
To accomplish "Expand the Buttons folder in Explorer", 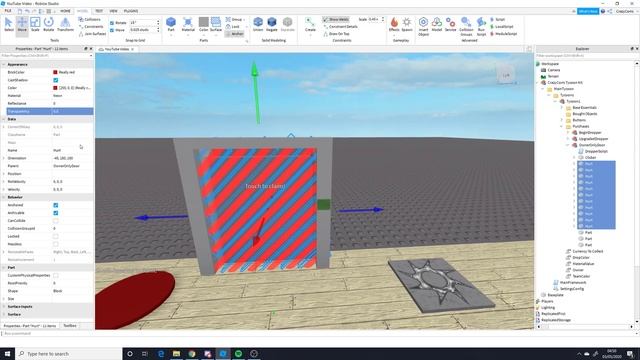I will click(x=562, y=120).
